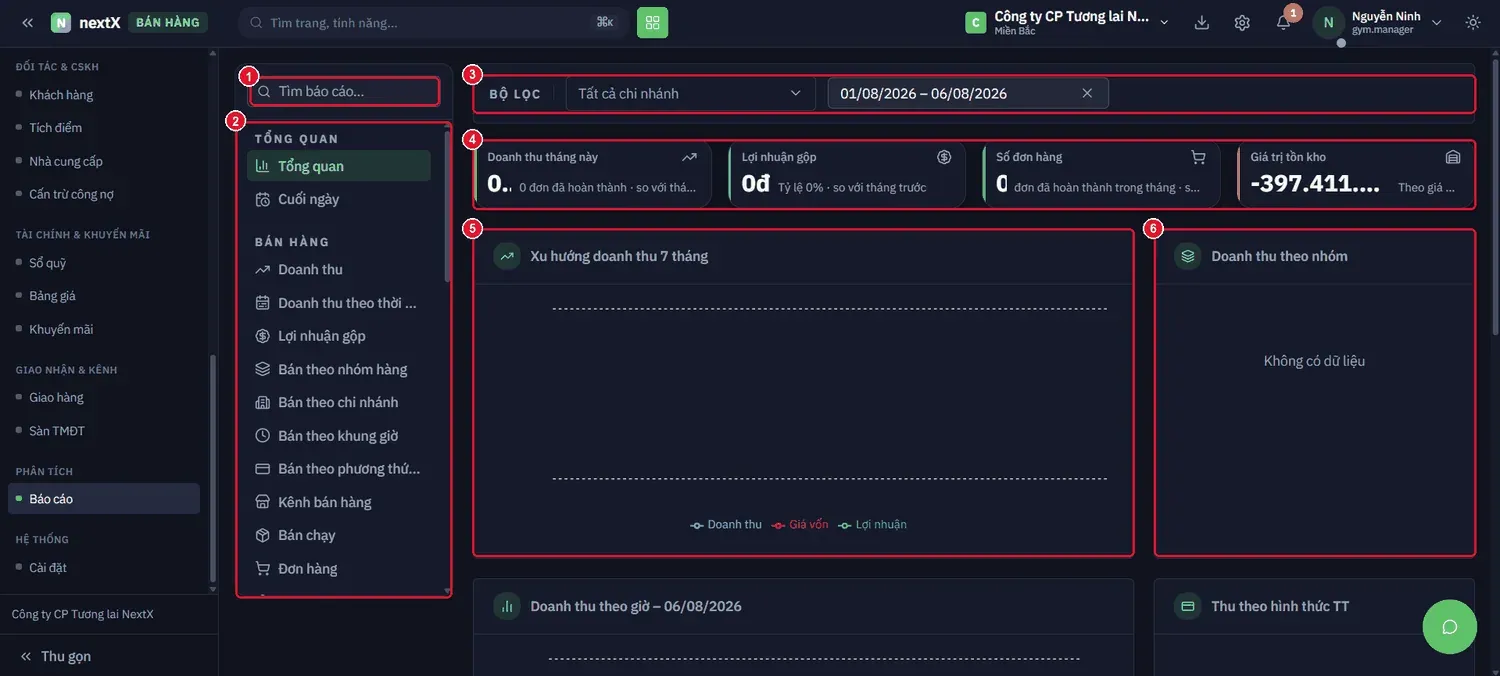
Task: Open the Kênh bán hàng report
Action: tap(339, 502)
